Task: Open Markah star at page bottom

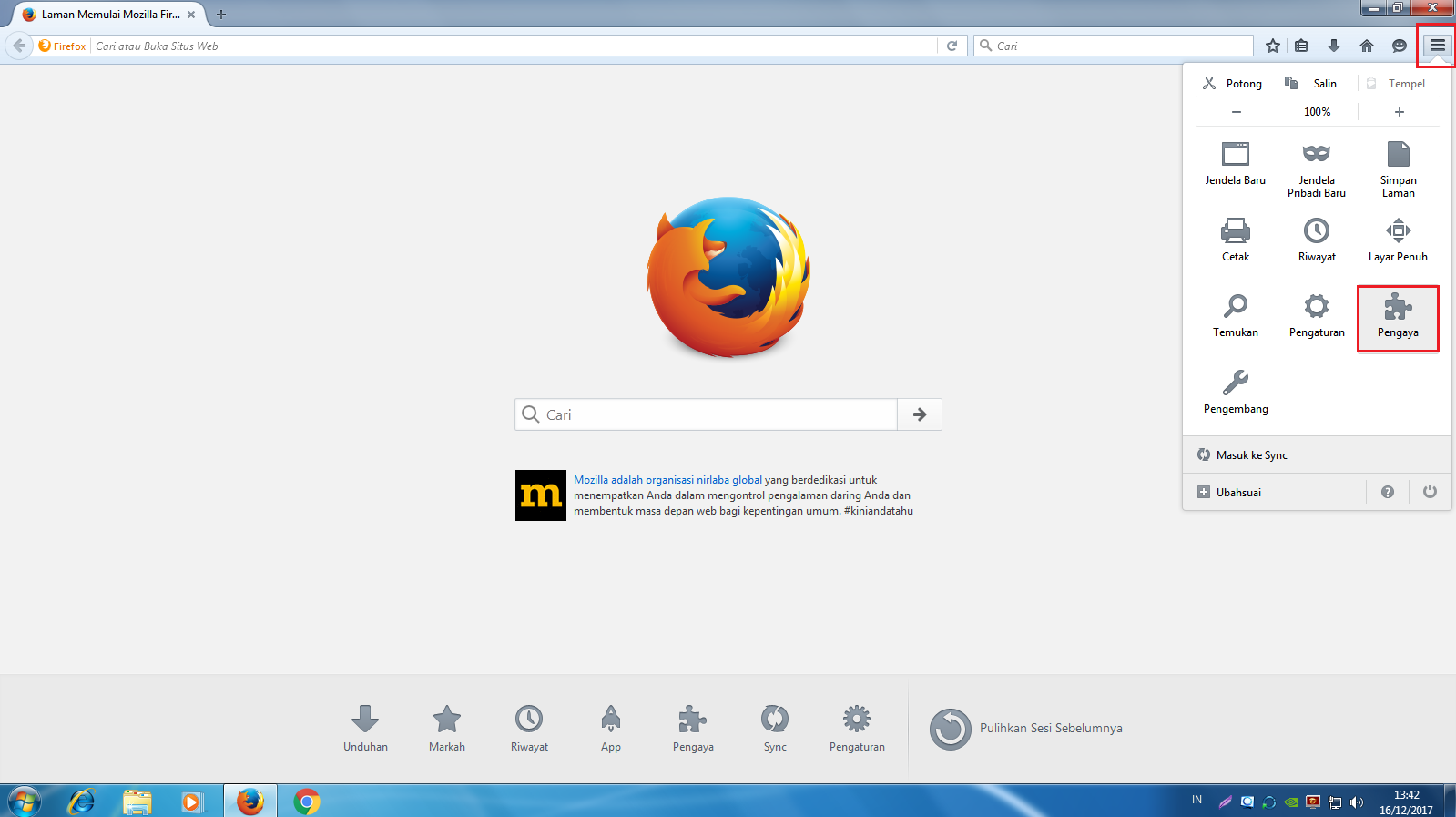Action: [x=447, y=728]
